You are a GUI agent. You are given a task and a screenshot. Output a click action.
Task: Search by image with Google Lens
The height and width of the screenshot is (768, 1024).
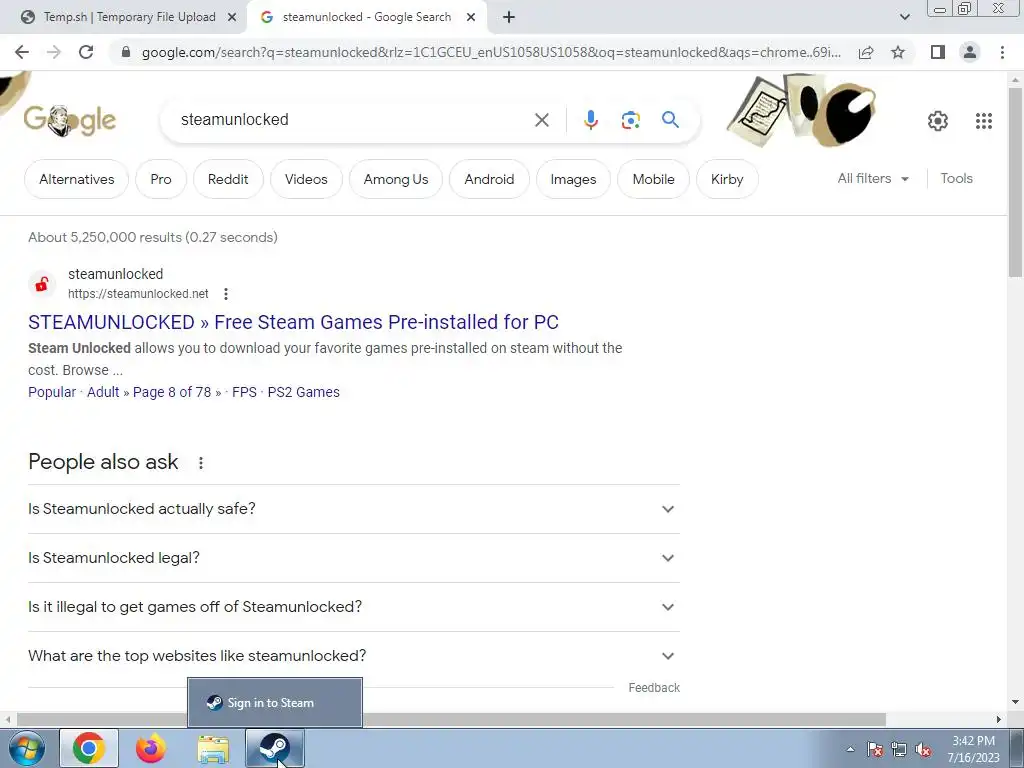(x=630, y=120)
